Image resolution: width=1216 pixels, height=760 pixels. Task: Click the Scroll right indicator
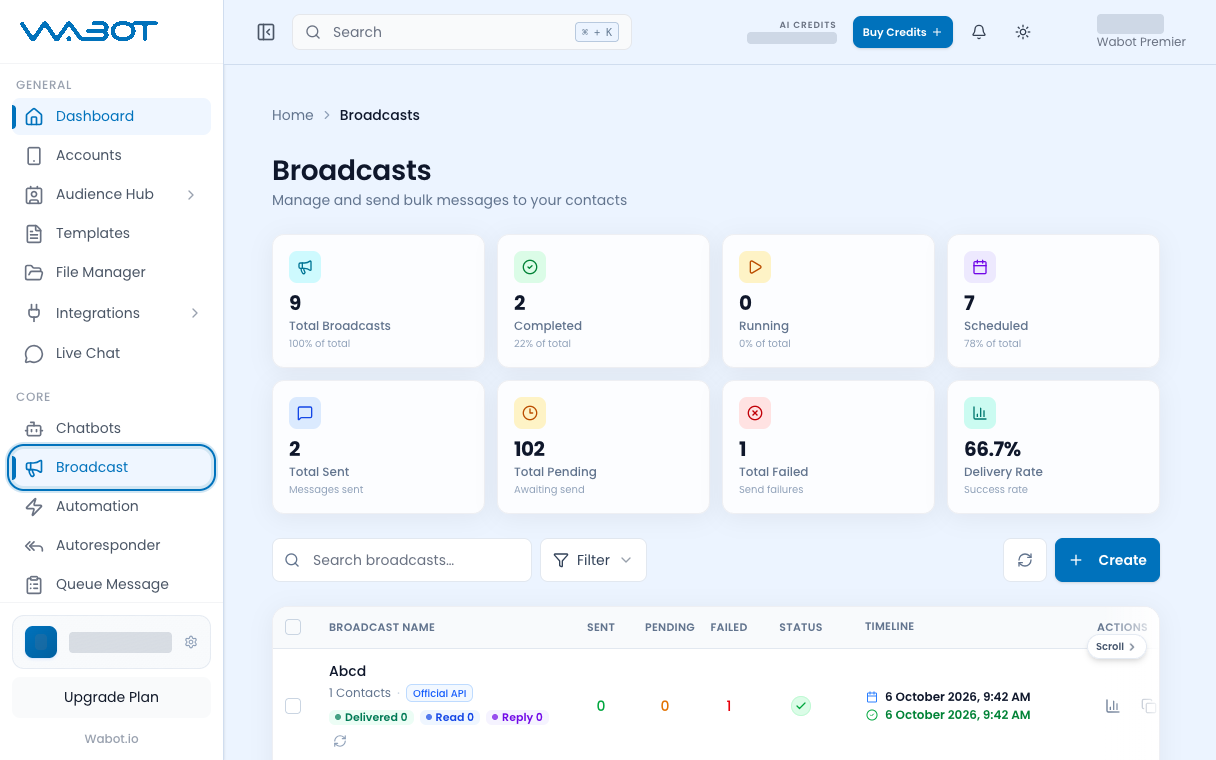(x=1116, y=647)
